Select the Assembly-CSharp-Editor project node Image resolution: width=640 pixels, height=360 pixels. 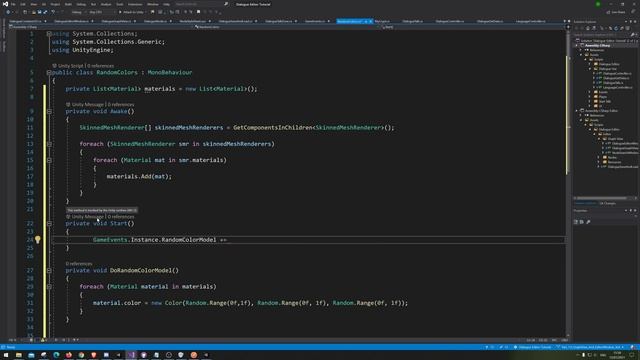601,111
